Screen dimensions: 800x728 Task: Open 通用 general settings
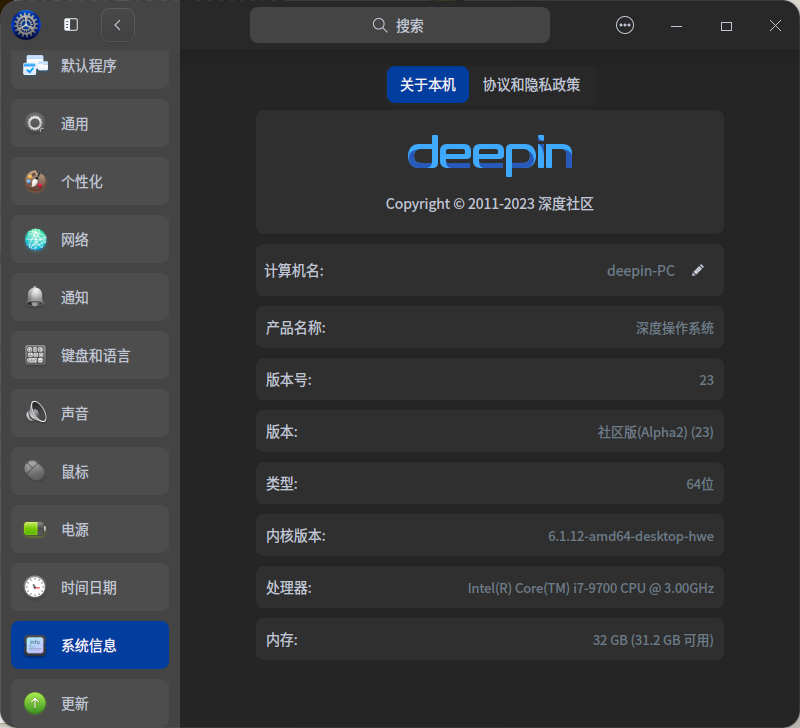[90, 124]
